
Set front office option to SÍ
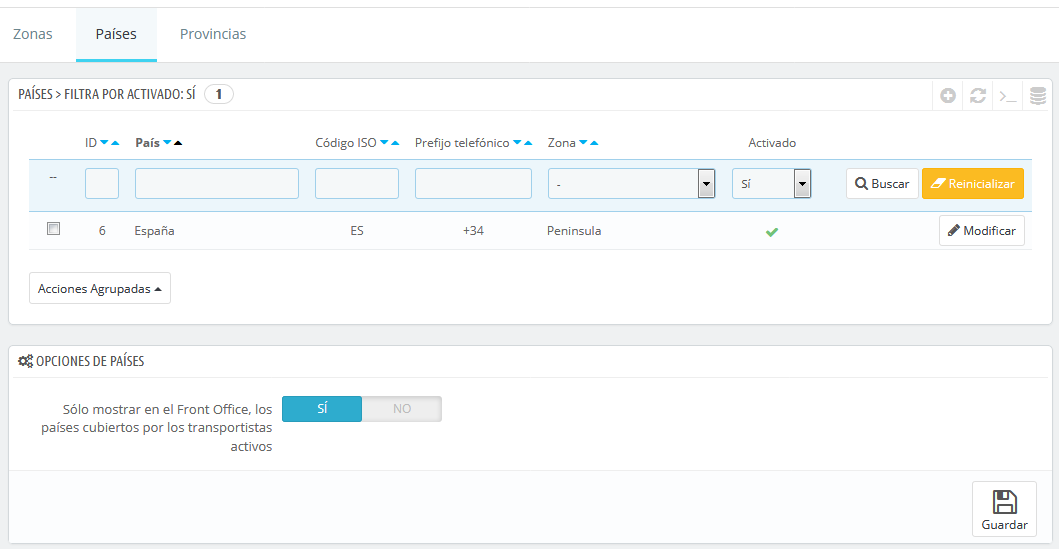[322, 409]
